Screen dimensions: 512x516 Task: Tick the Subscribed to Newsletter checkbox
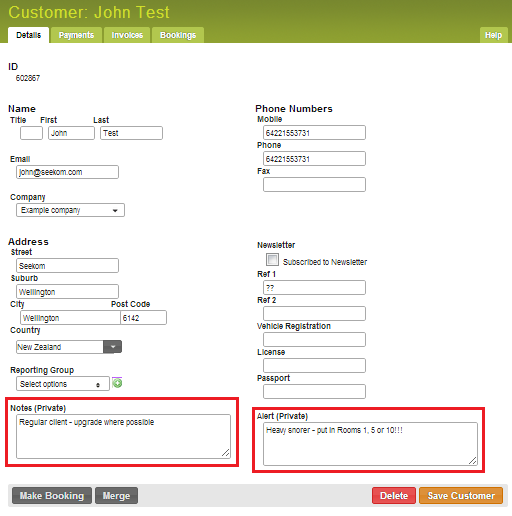[272, 259]
